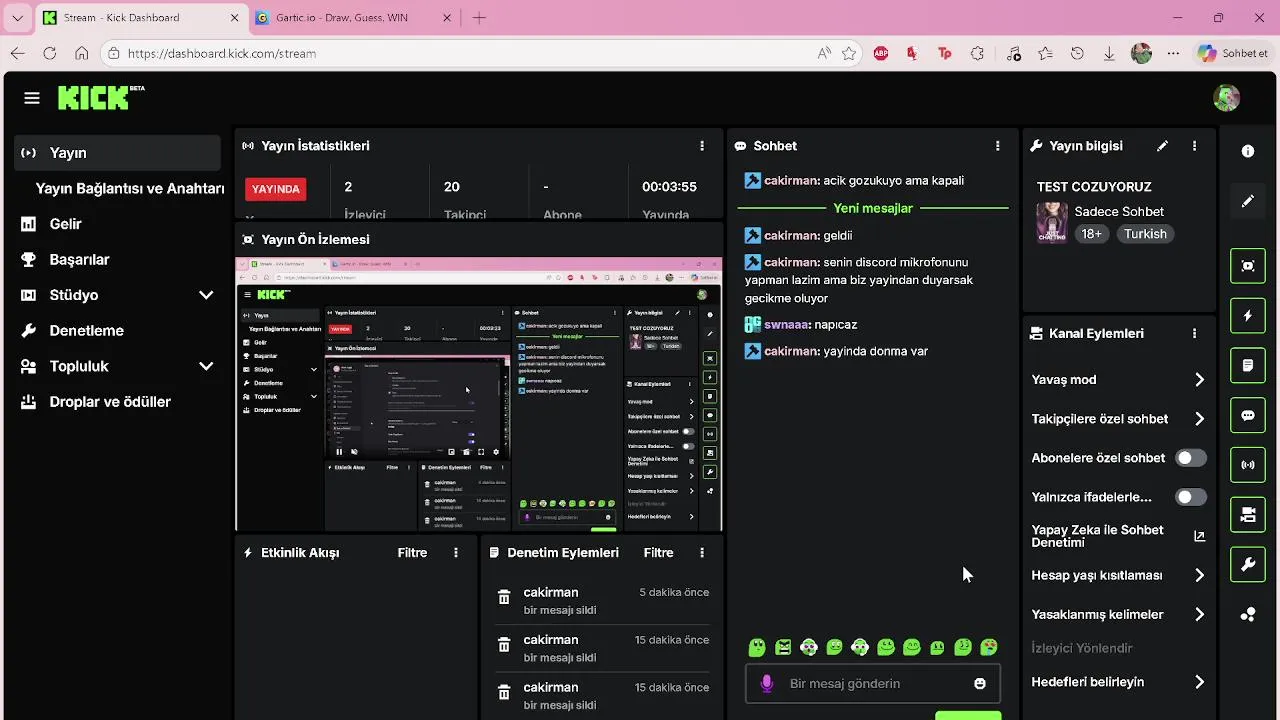Click username swnaaa in chat
This screenshot has width=1280, height=720.
(786, 324)
